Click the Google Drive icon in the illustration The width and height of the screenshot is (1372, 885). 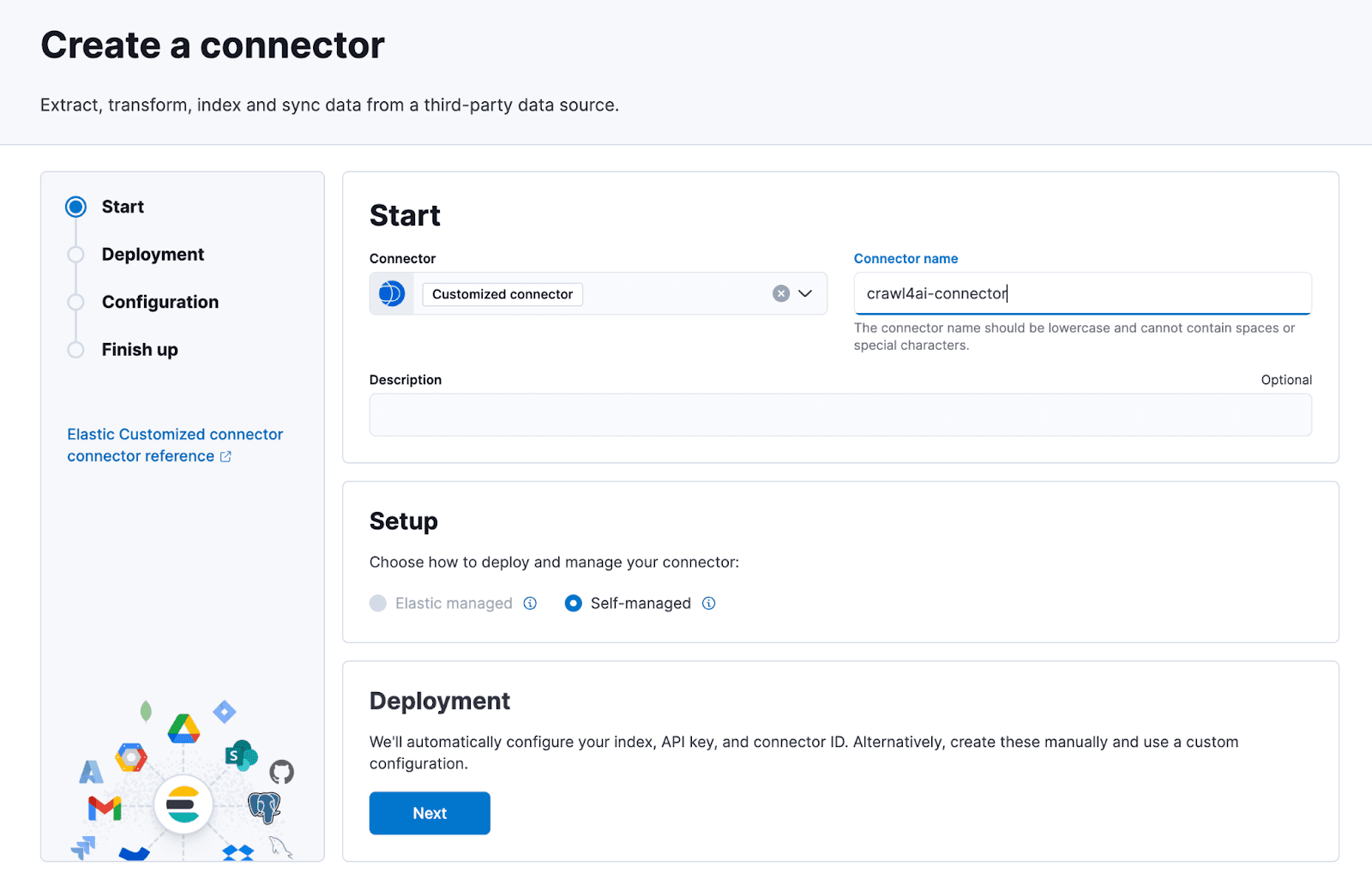pos(184,729)
